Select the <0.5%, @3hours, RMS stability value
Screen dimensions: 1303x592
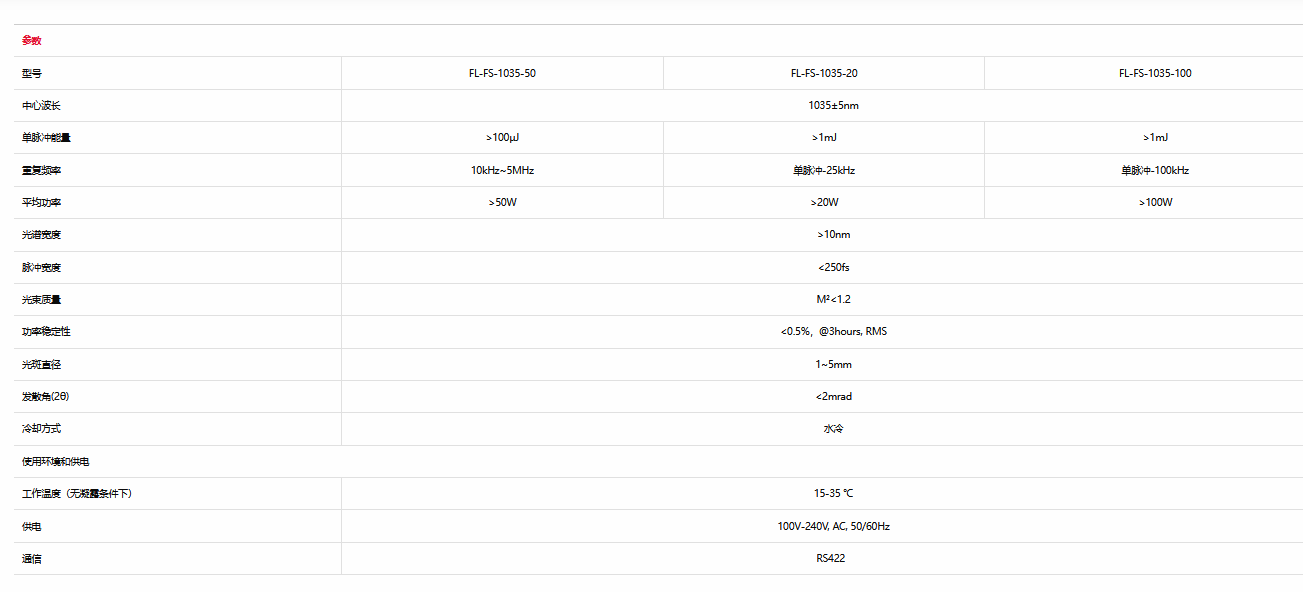click(833, 331)
